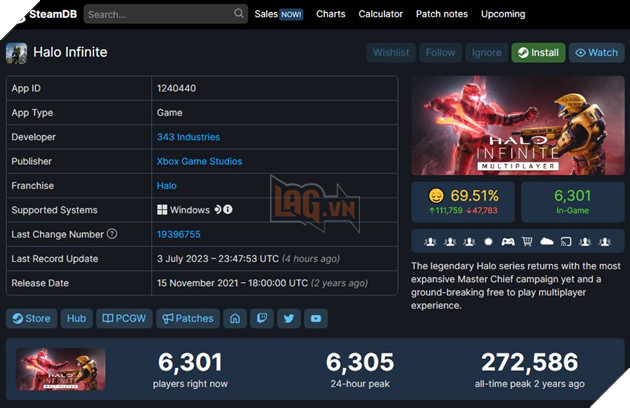
Task: Click the Steam Deck icon beside Windows
Action: point(217,209)
